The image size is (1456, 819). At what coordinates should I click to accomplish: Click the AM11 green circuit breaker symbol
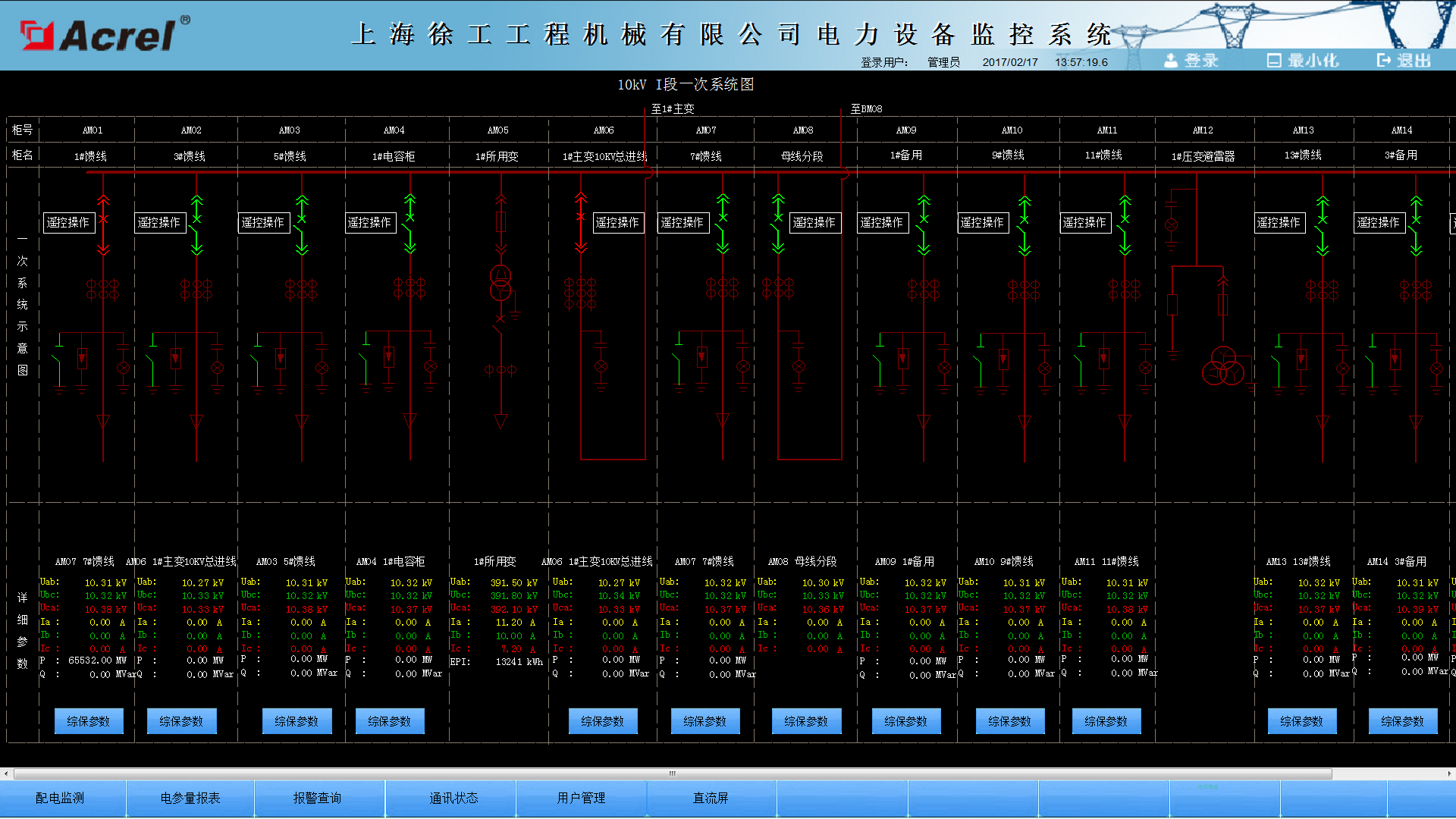[1125, 224]
